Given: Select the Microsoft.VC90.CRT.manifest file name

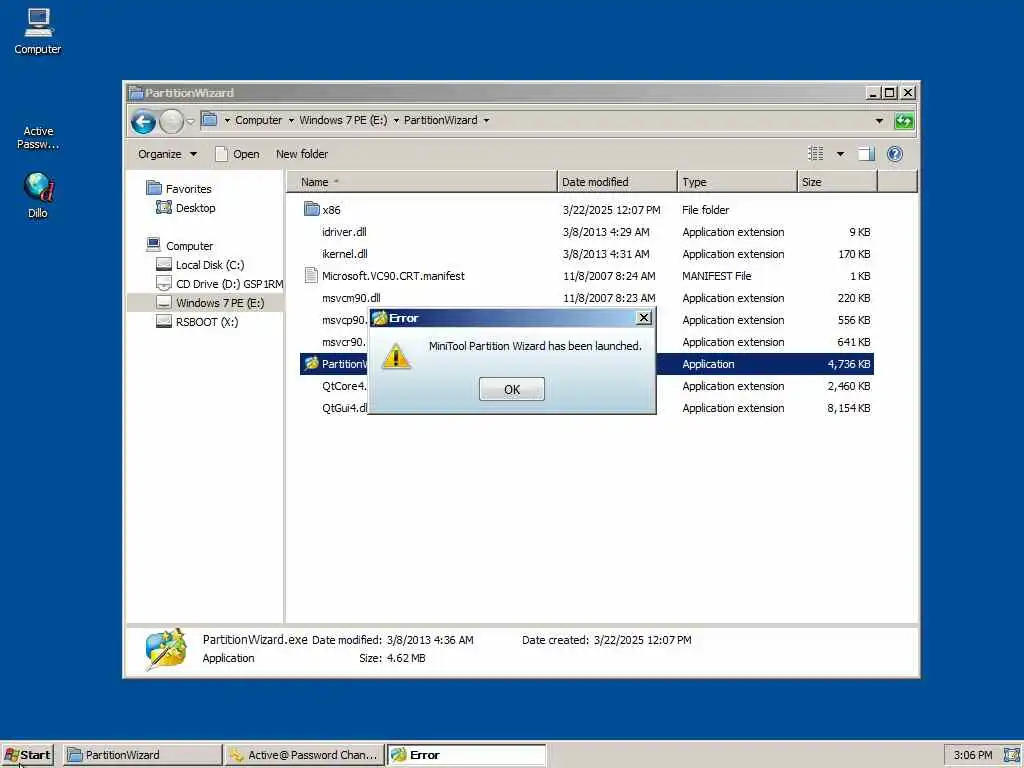Looking at the screenshot, I should point(393,276).
